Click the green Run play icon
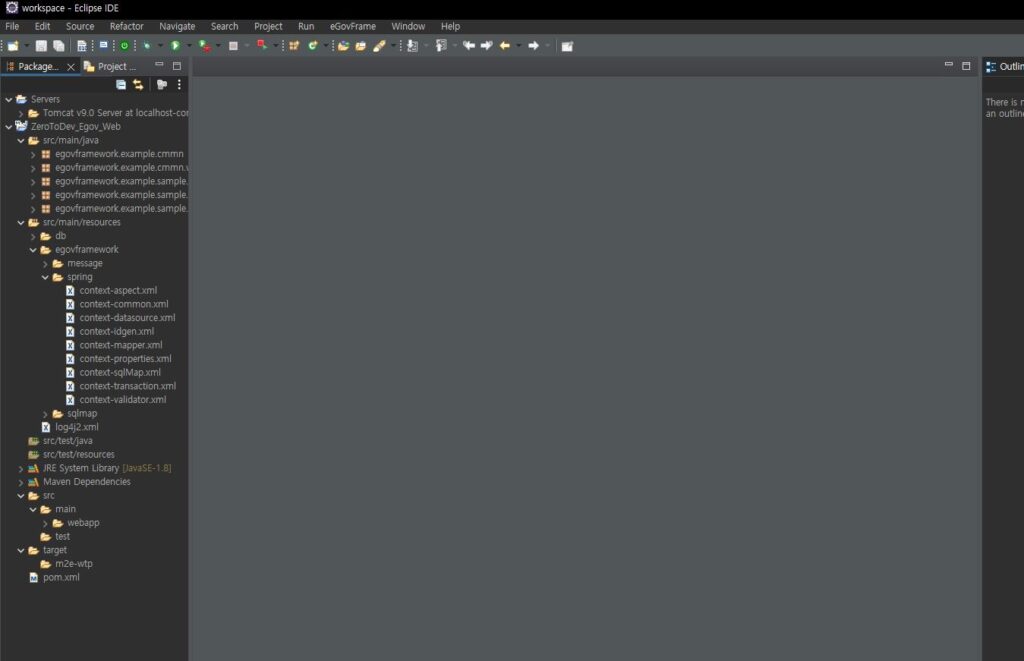The image size is (1024, 661). pyautogui.click(x=175, y=46)
